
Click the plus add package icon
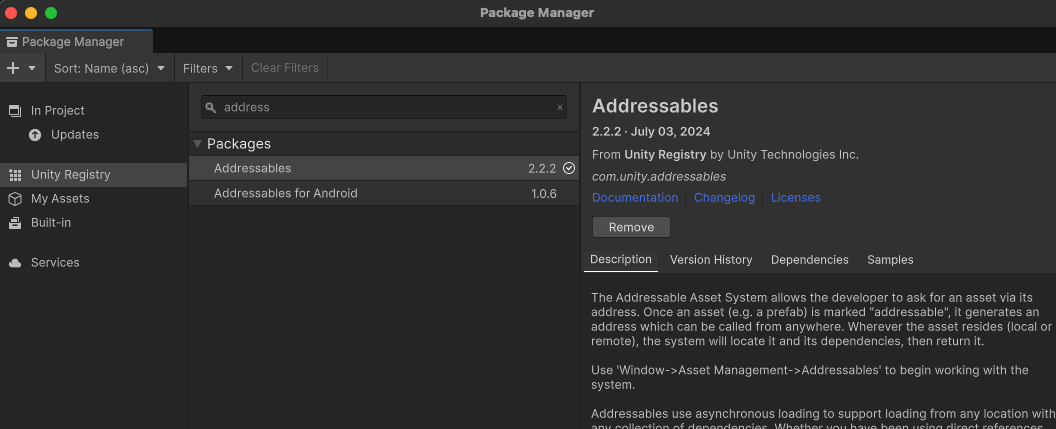tap(13, 68)
